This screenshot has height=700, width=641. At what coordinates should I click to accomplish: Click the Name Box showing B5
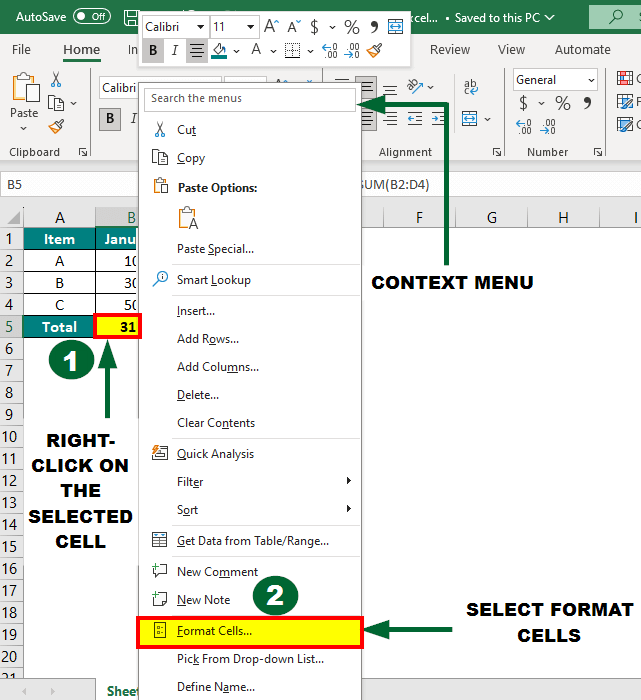tap(69, 185)
